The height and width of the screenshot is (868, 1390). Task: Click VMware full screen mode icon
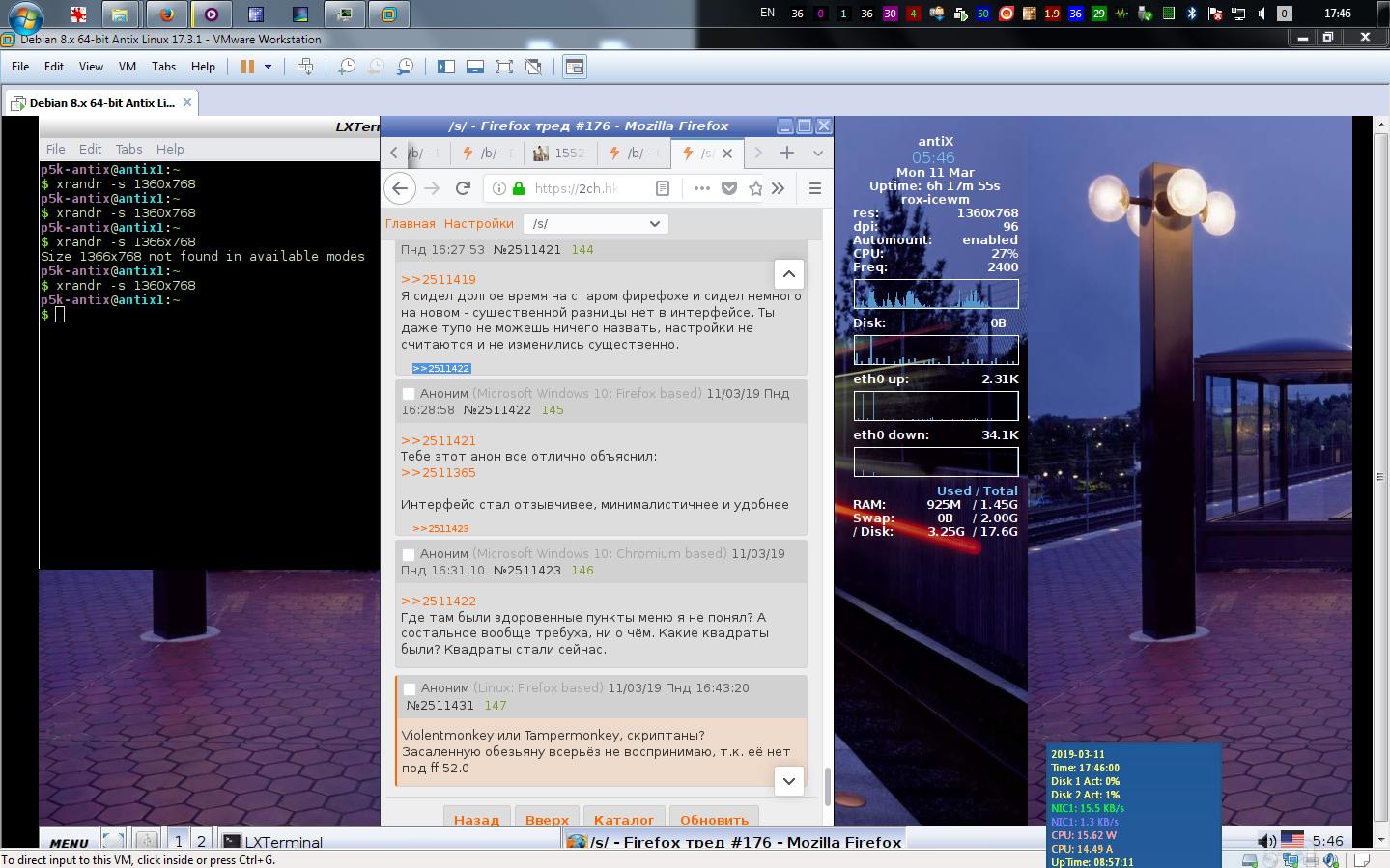pos(503,67)
